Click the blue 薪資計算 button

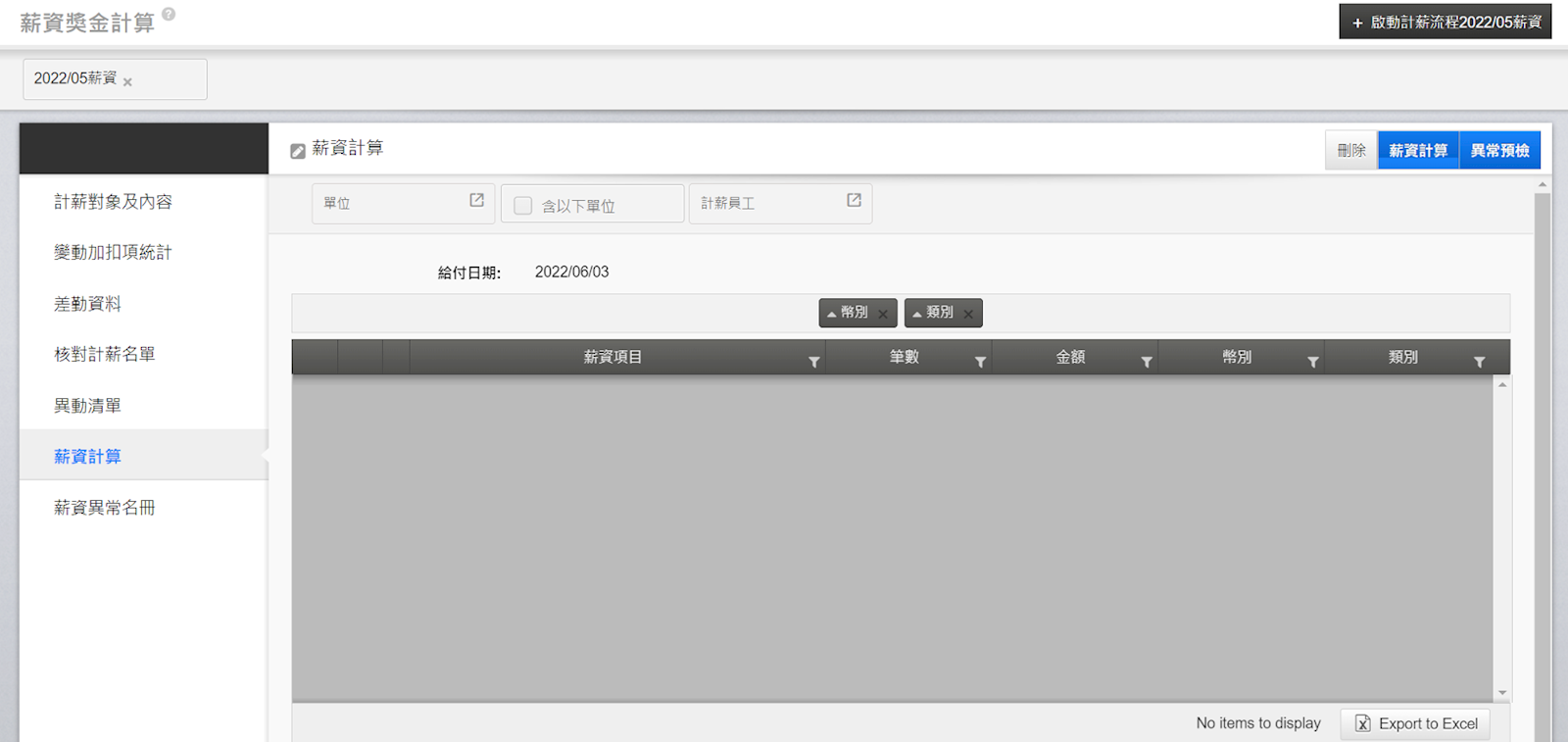(x=1417, y=150)
